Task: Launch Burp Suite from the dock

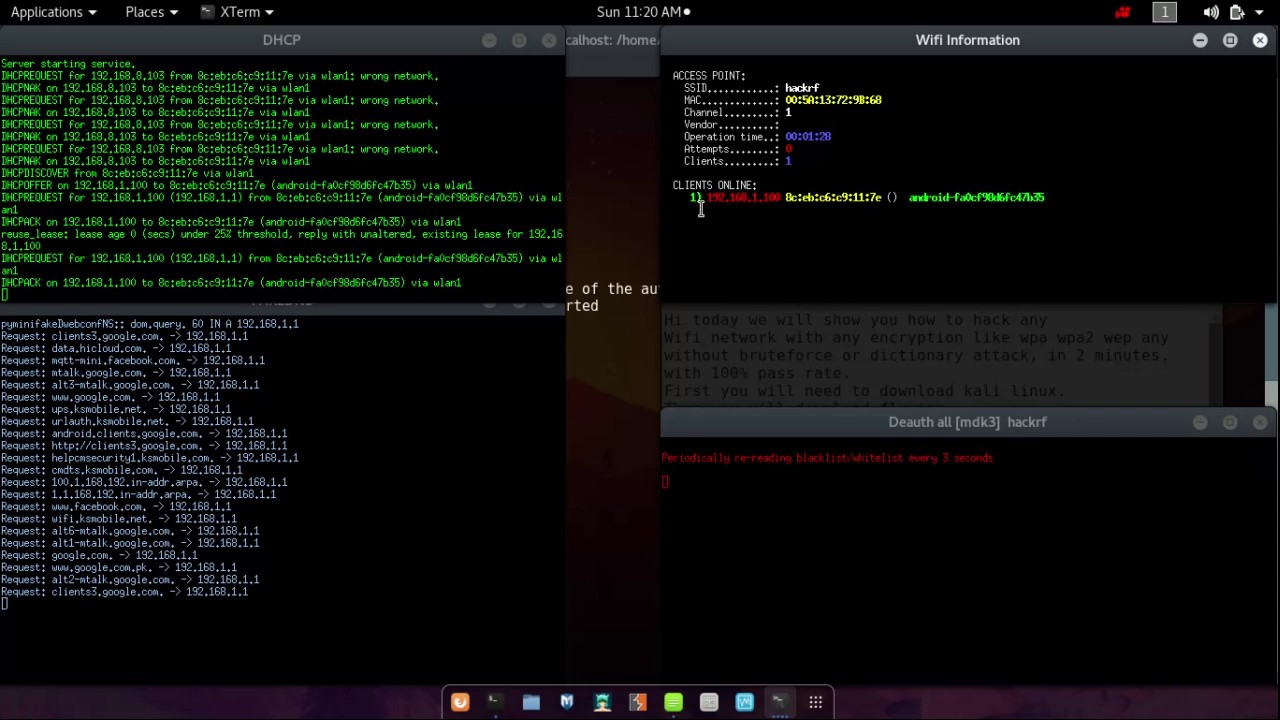Action: (x=637, y=702)
